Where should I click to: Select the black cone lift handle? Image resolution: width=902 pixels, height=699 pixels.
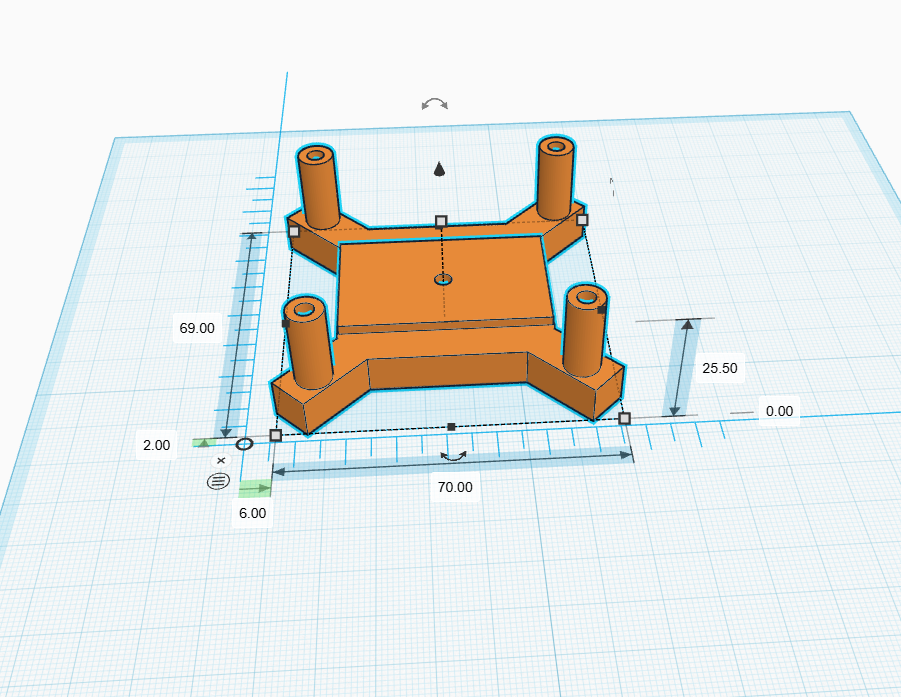coord(439,169)
